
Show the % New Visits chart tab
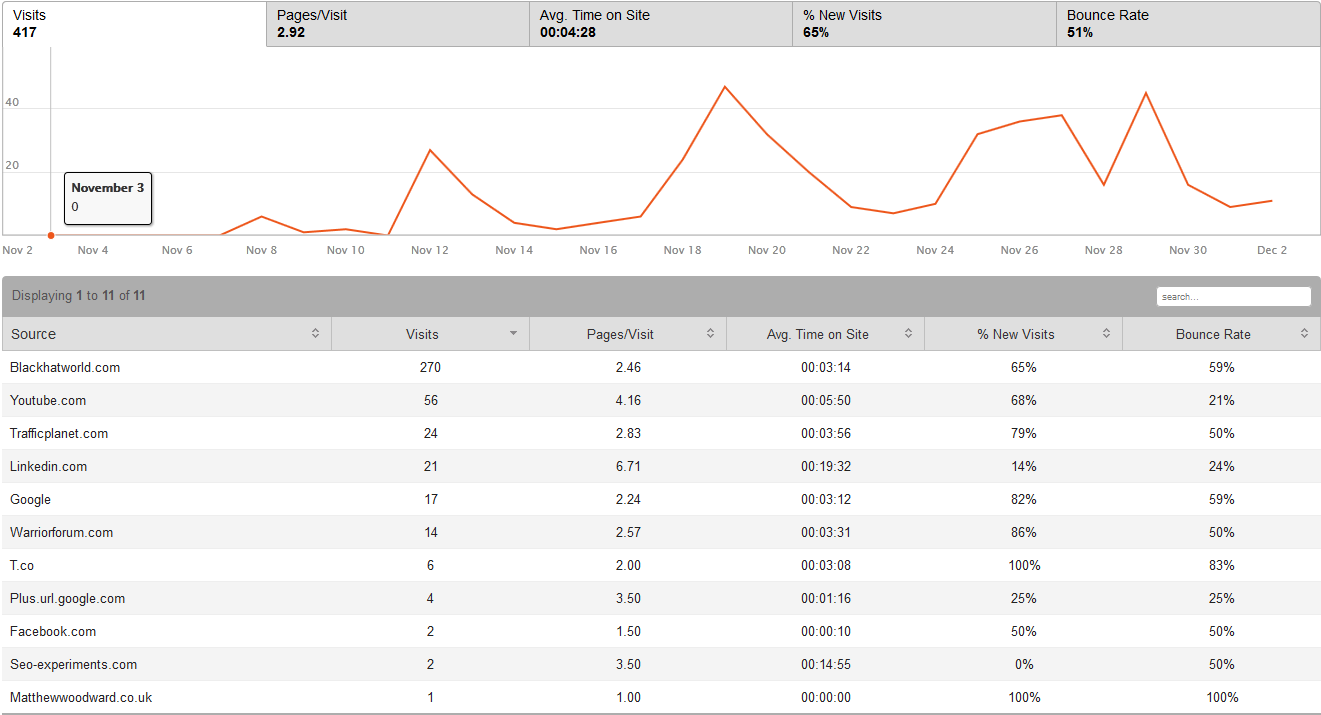(924, 24)
